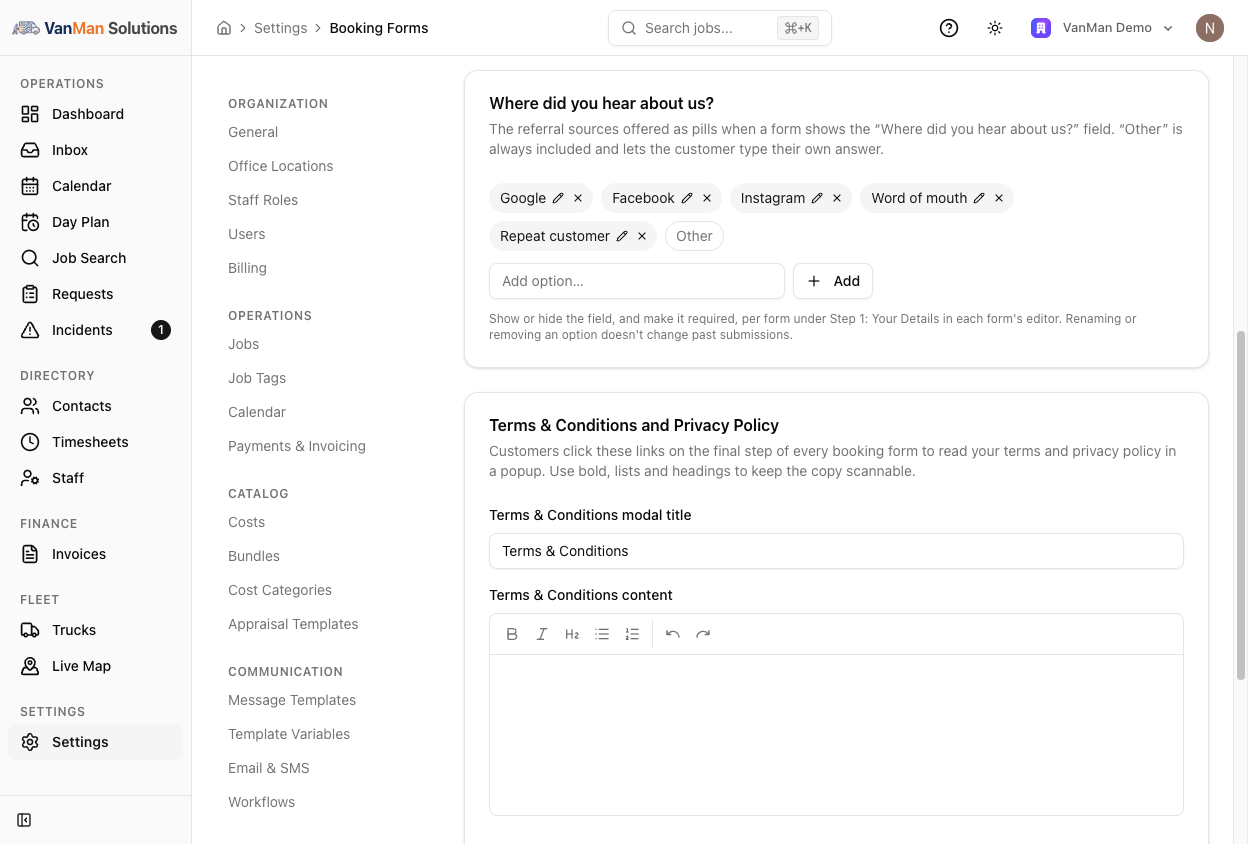Edit the Word of mouth option
Image resolution: width=1248 pixels, height=844 pixels.
[979, 198]
